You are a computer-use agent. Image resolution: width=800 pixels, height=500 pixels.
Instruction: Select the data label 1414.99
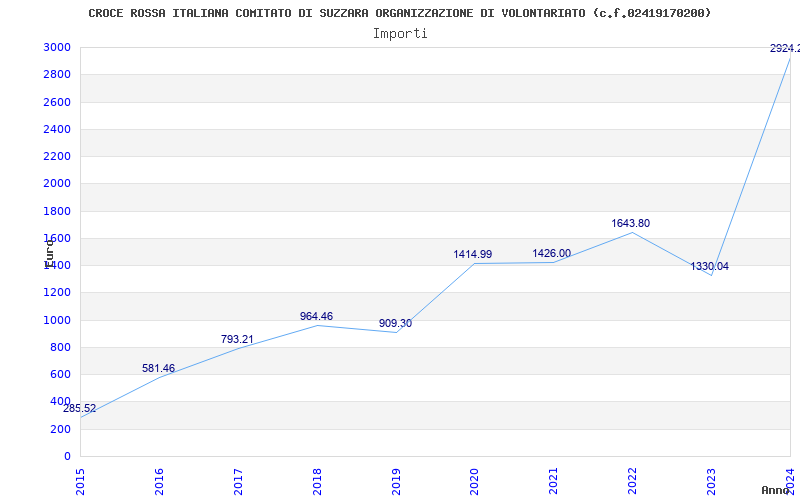472,254
